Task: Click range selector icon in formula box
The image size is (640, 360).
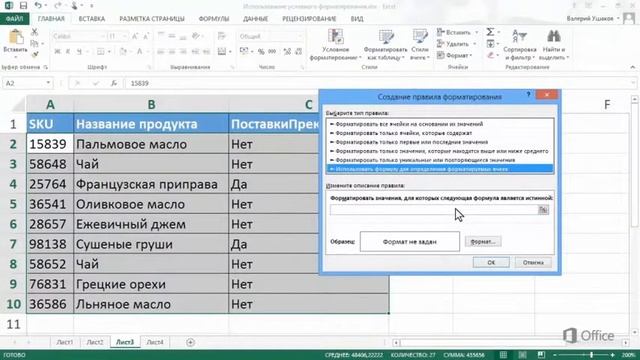Action: coord(543,210)
